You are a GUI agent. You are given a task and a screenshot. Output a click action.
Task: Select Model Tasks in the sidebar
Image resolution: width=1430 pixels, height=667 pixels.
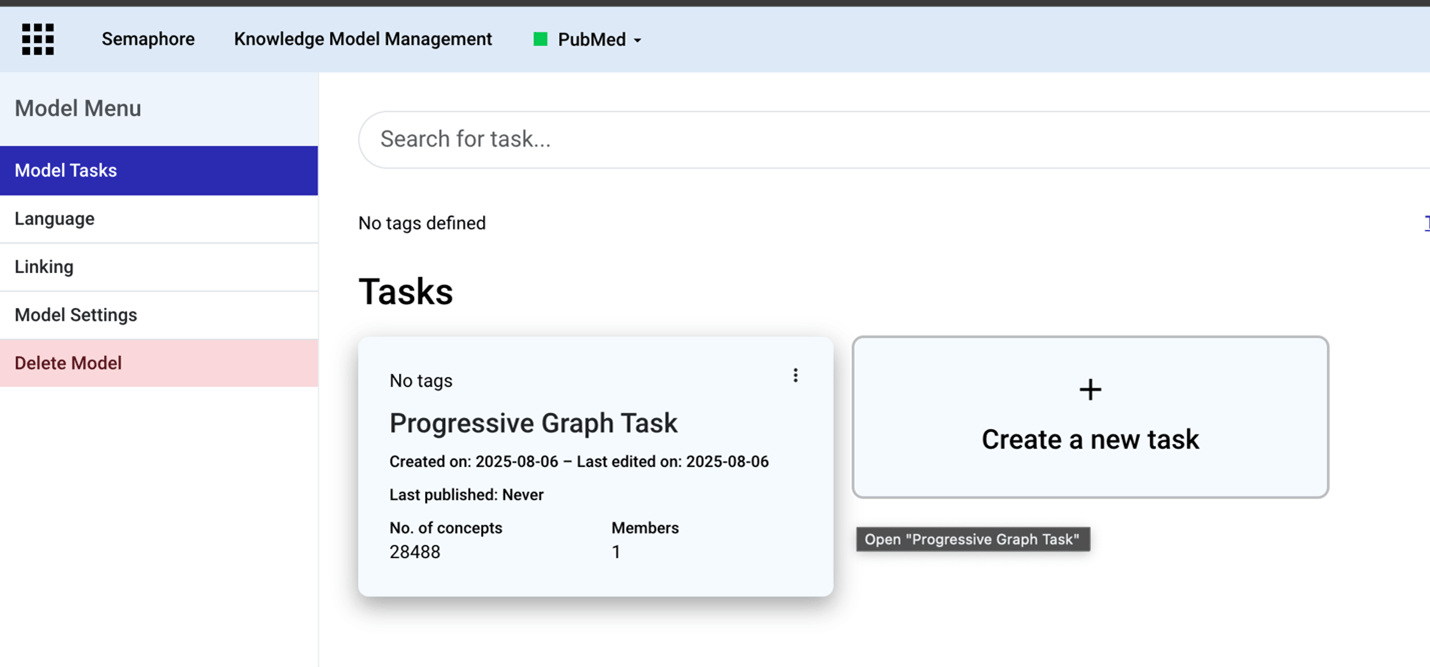coord(64,170)
